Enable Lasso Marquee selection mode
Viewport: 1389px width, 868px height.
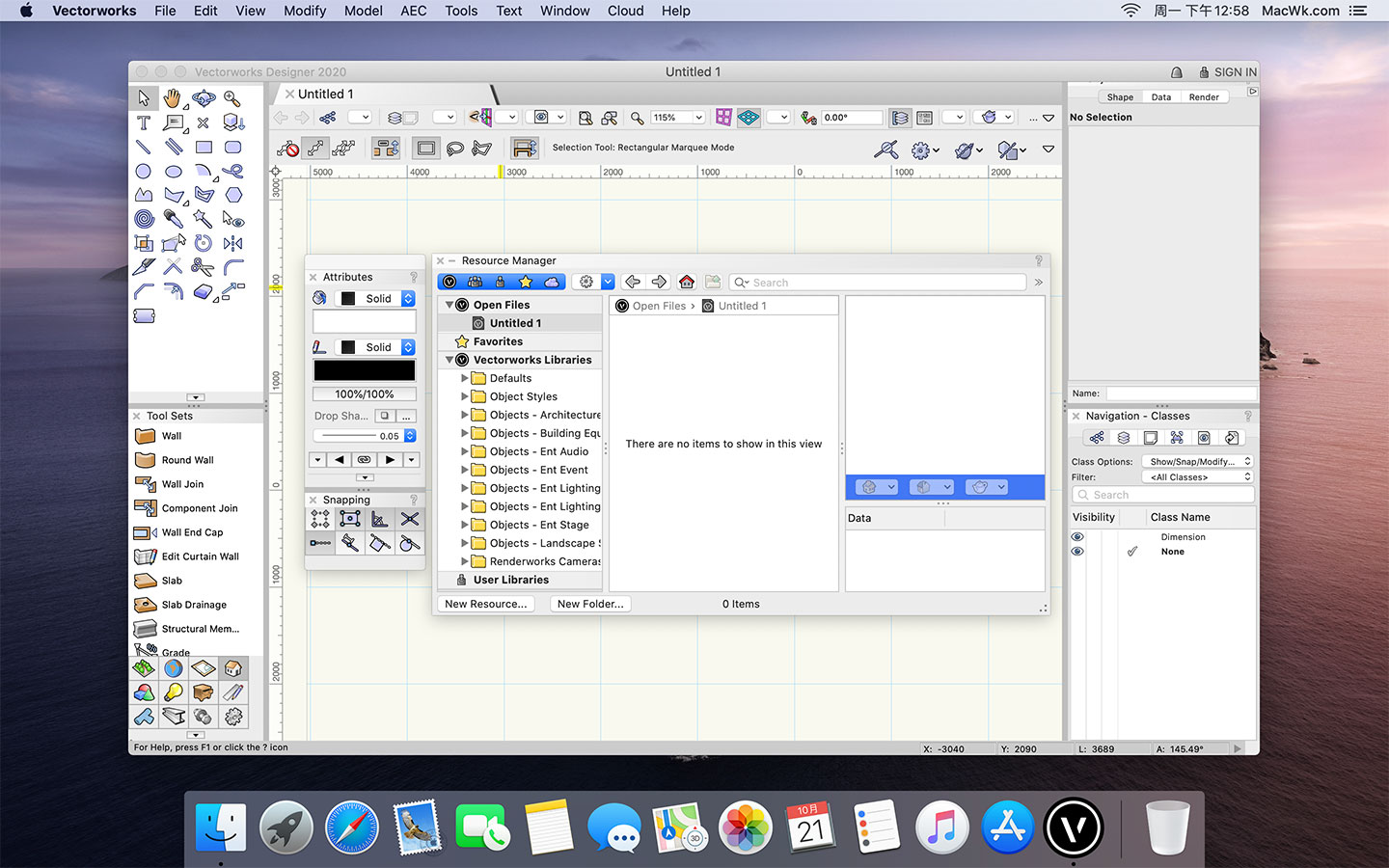click(455, 148)
